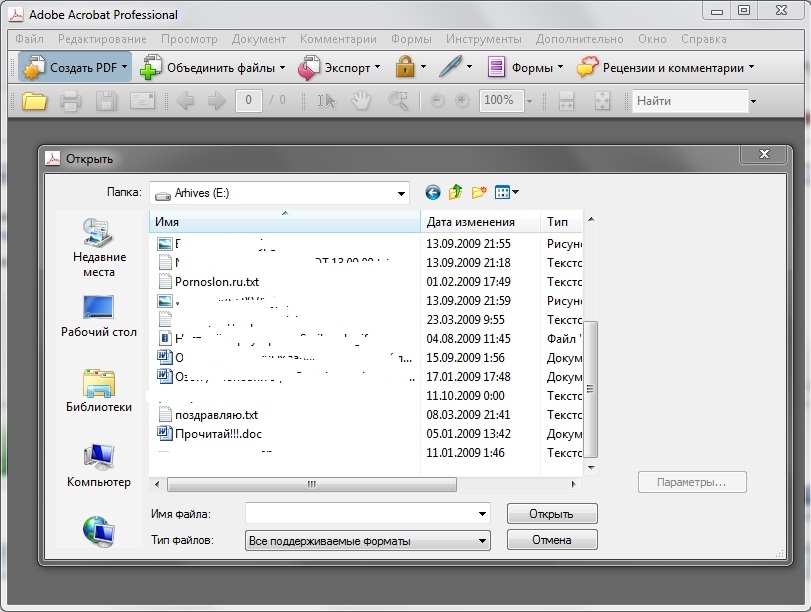
Task: Open the Файл menu
Action: (29, 39)
